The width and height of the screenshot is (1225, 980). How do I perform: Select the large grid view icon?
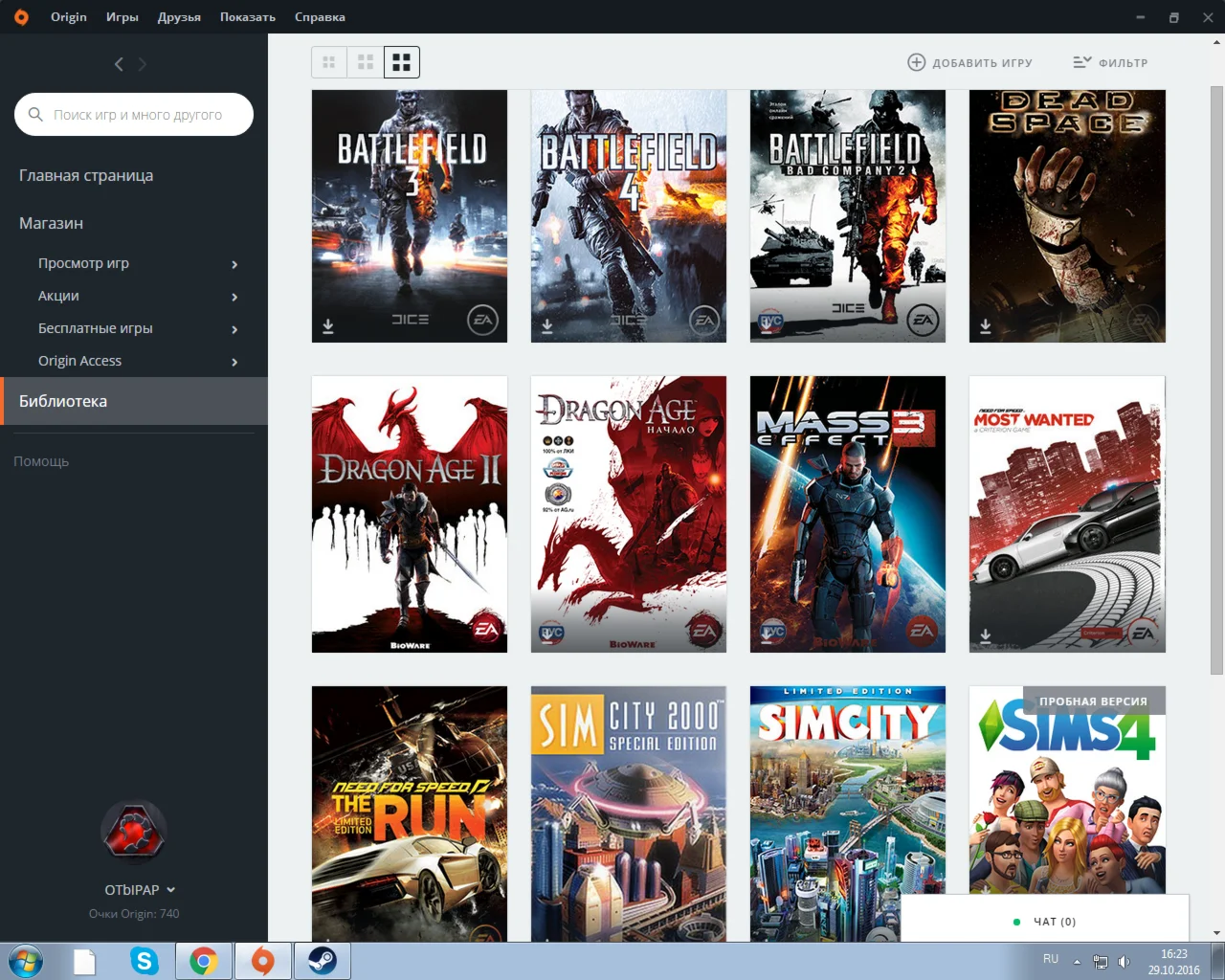tap(401, 61)
